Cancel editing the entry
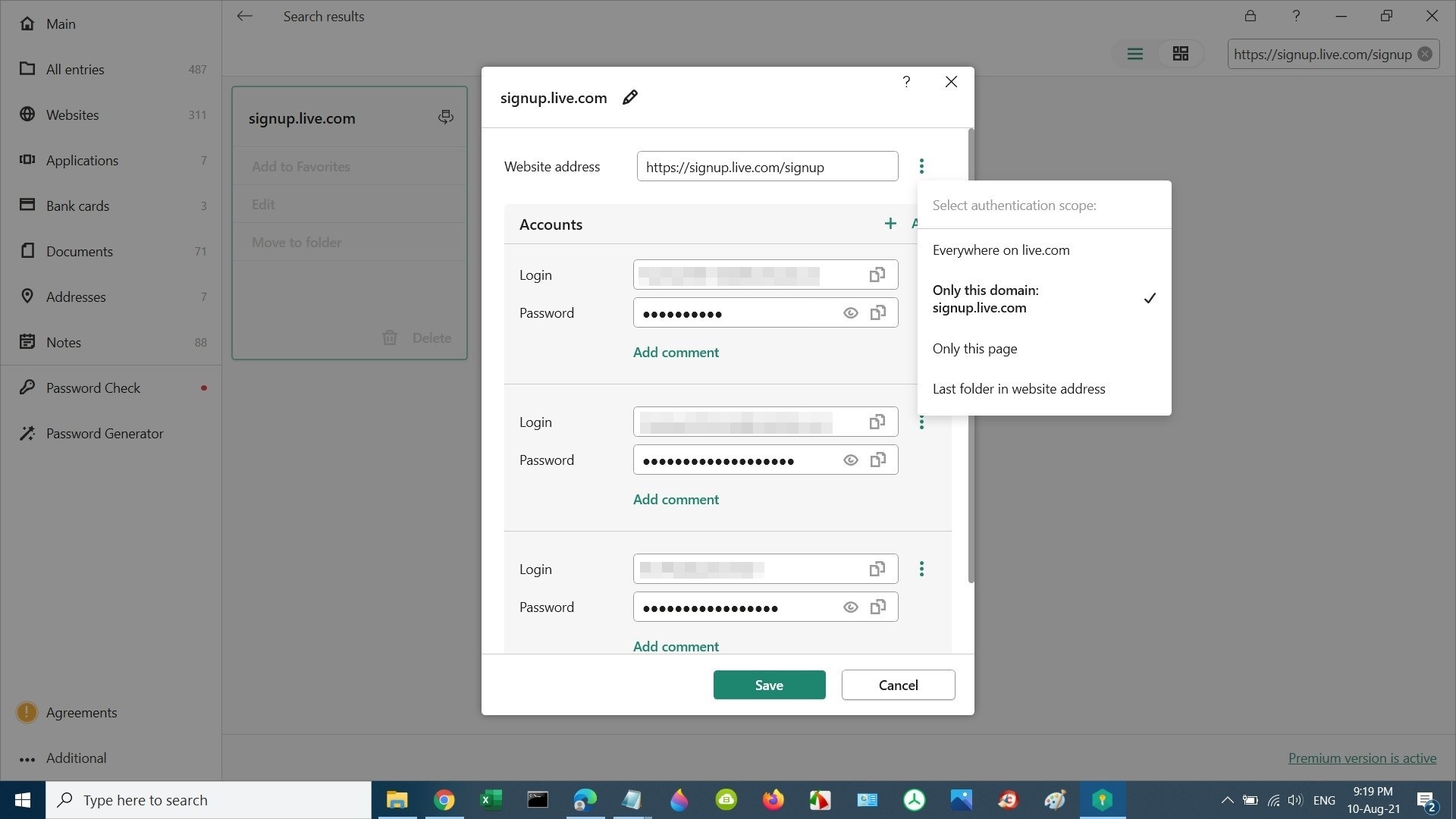 (898, 685)
